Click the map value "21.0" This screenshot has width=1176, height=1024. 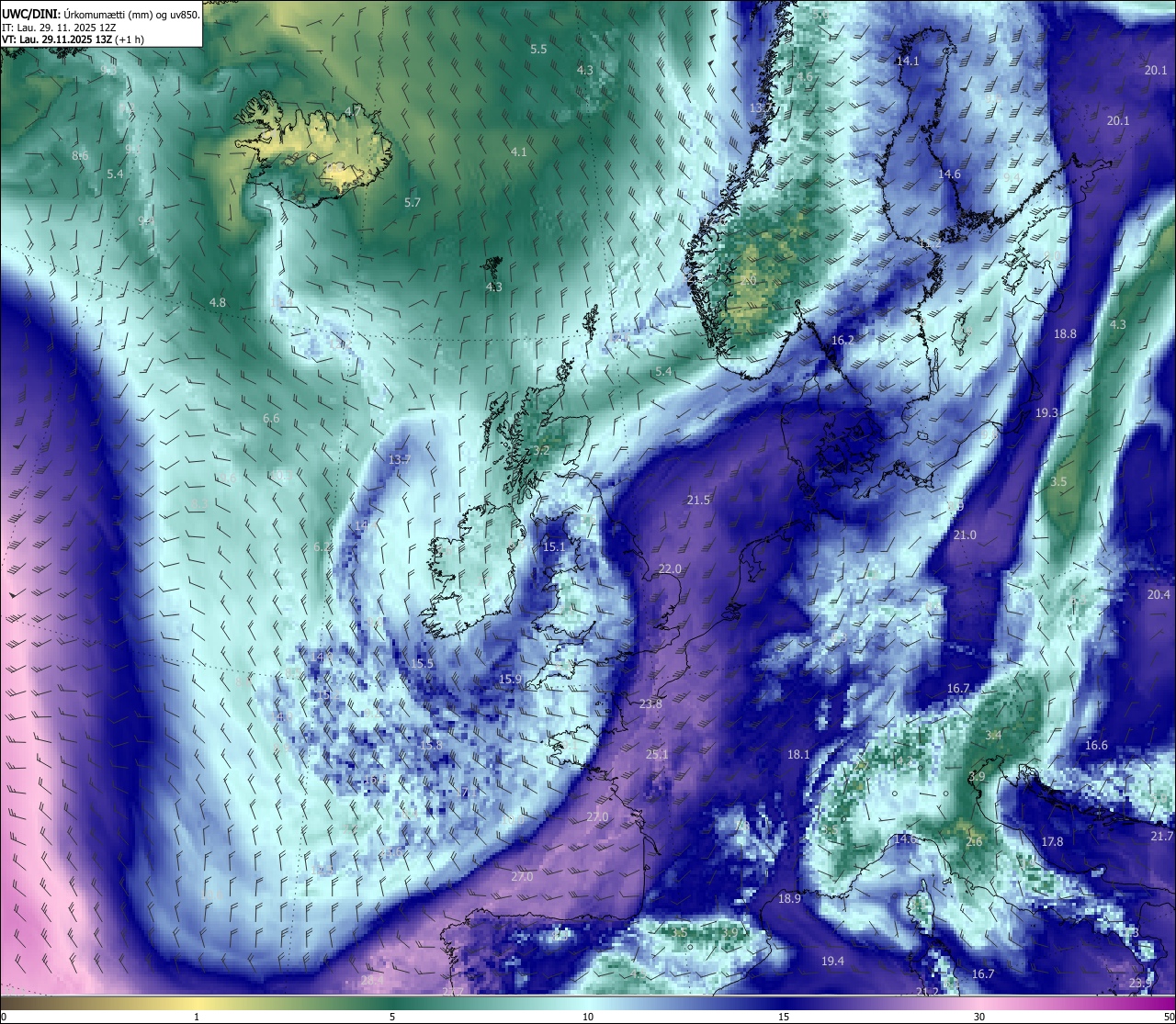[965, 535]
